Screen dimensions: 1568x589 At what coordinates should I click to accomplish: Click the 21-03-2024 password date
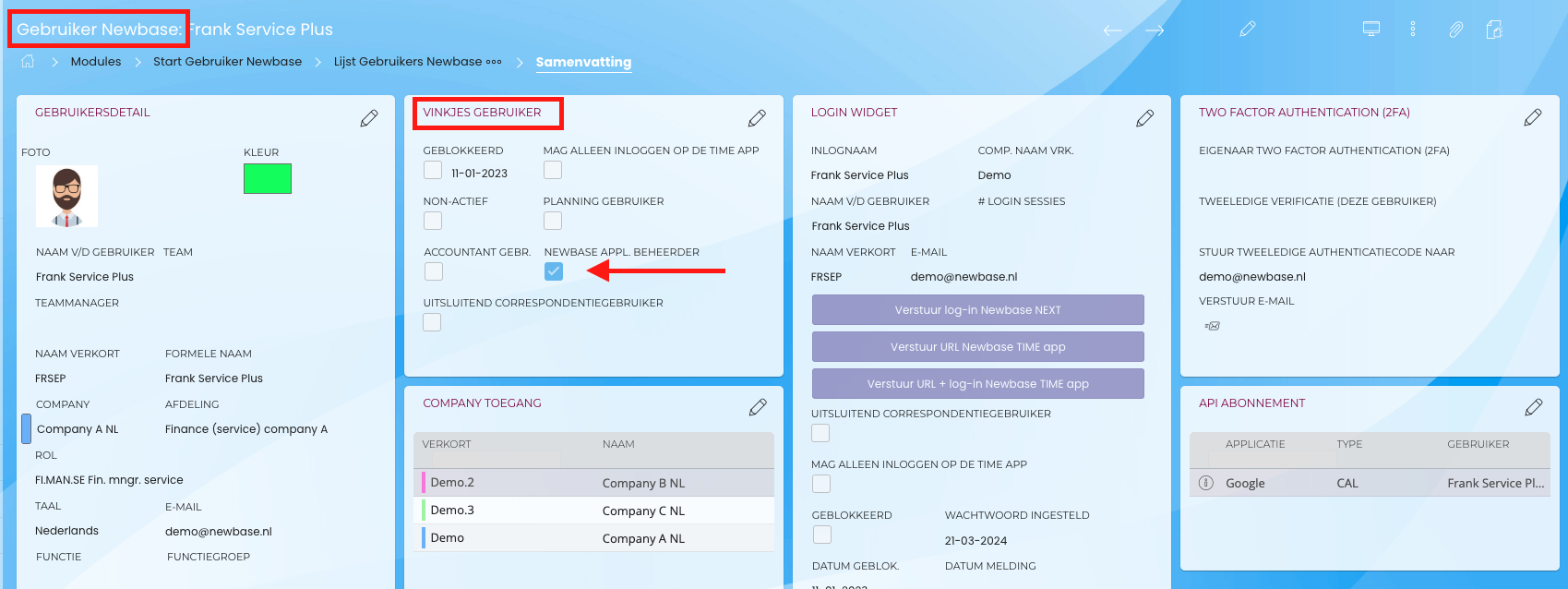point(976,541)
